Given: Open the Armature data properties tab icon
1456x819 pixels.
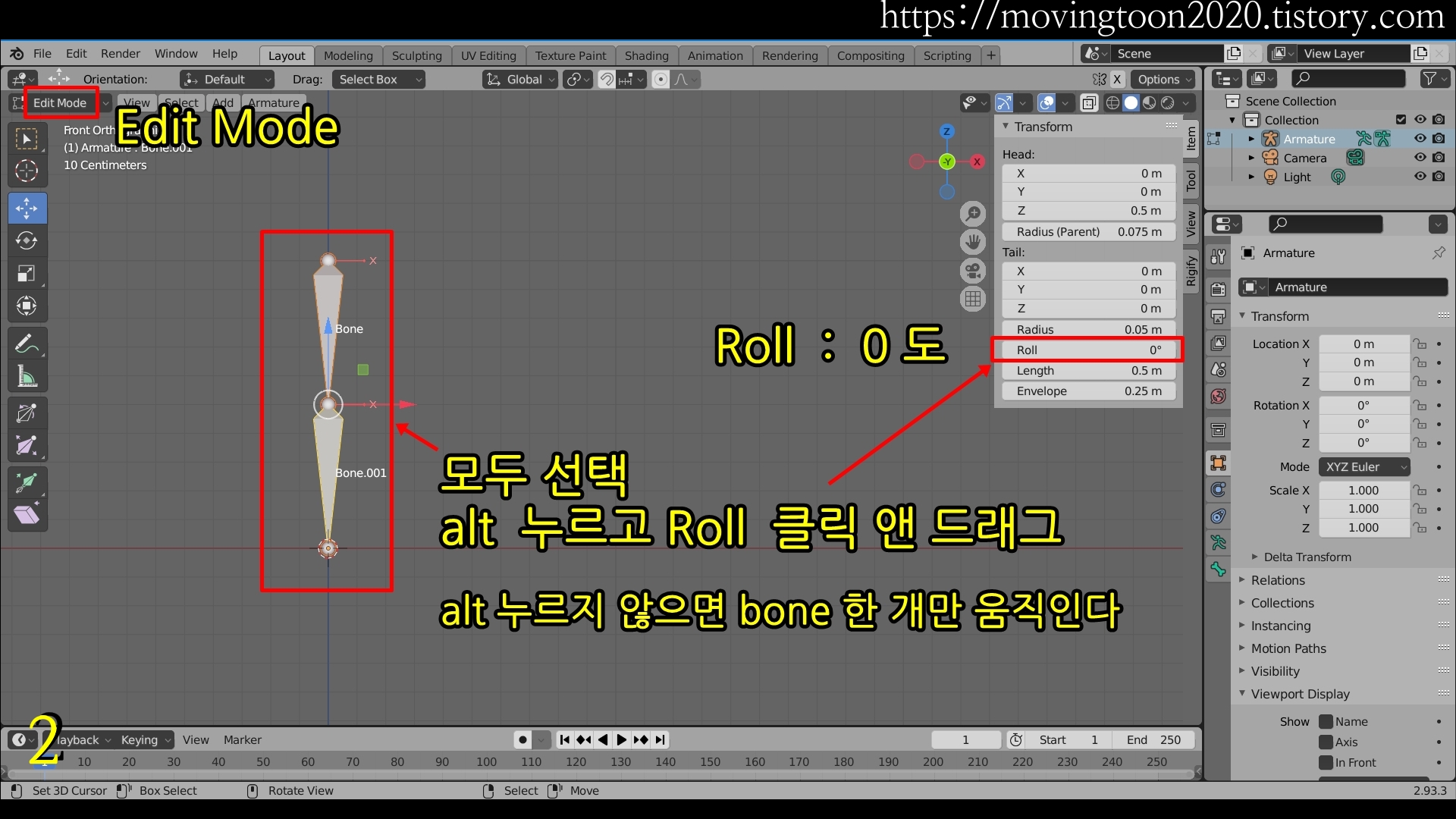Looking at the screenshot, I should [x=1218, y=543].
